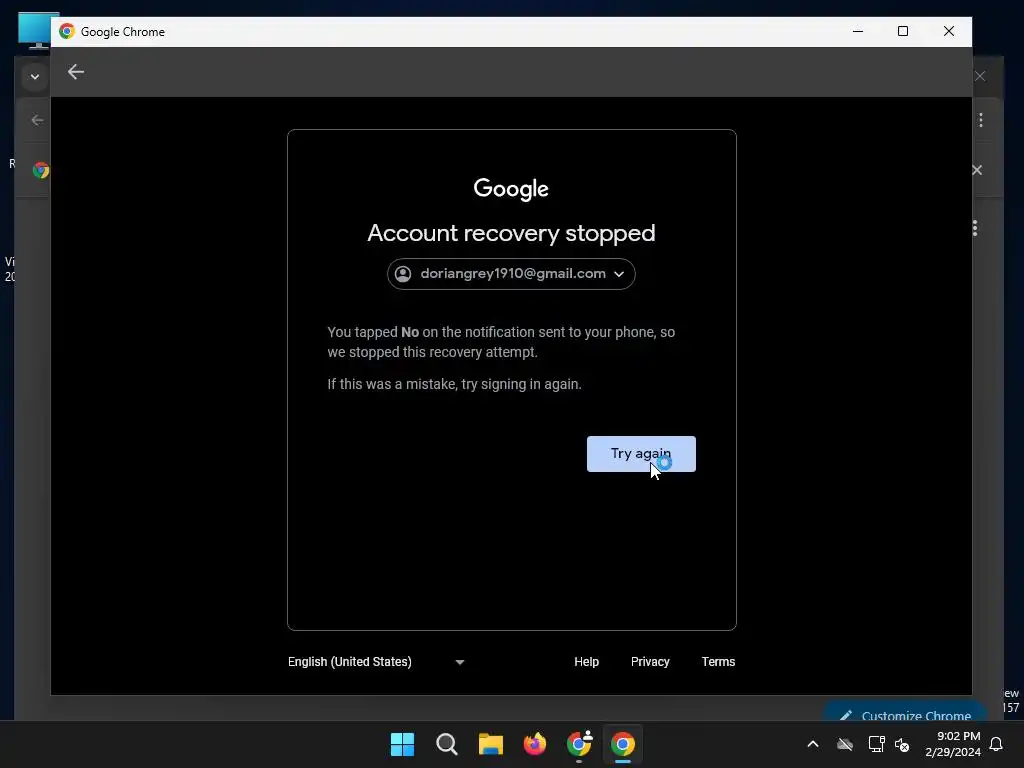The image size is (1024, 768).
Task: Show hidden system tray icons
Action: [x=812, y=744]
